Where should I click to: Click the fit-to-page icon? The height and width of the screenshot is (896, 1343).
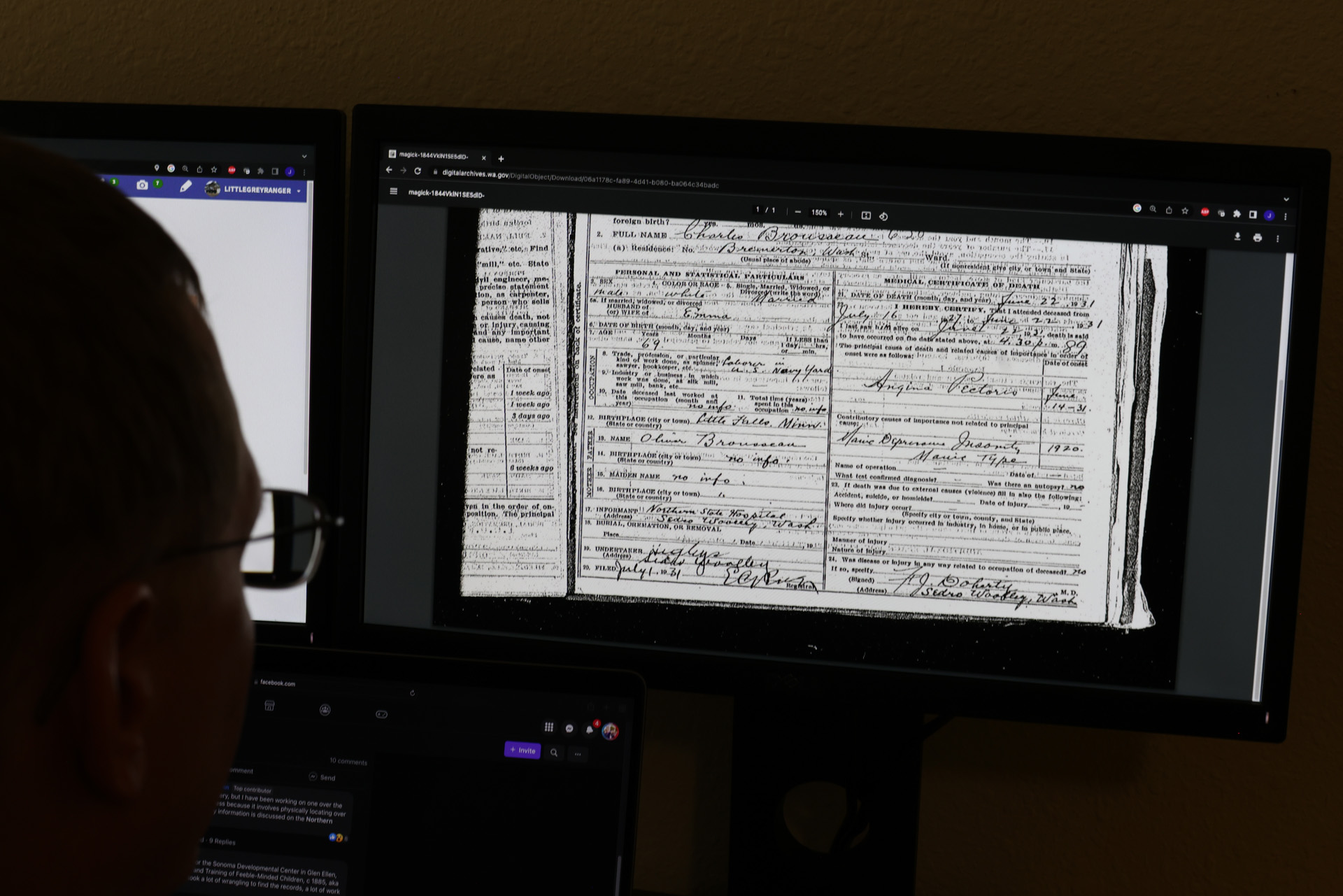pyautogui.click(x=865, y=215)
